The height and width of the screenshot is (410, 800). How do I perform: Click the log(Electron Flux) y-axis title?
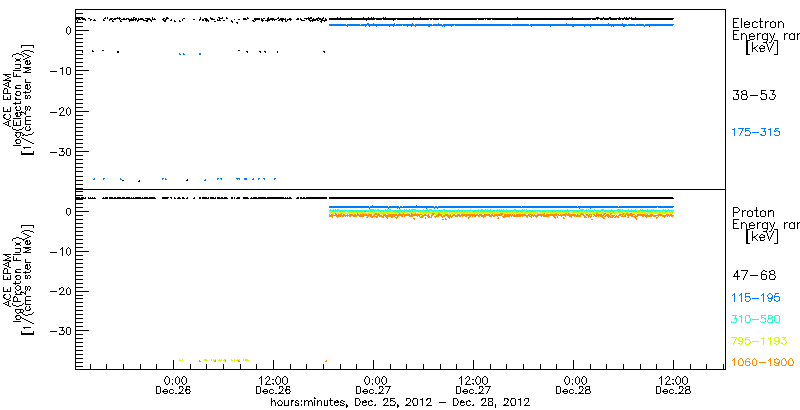[x=17, y=99]
